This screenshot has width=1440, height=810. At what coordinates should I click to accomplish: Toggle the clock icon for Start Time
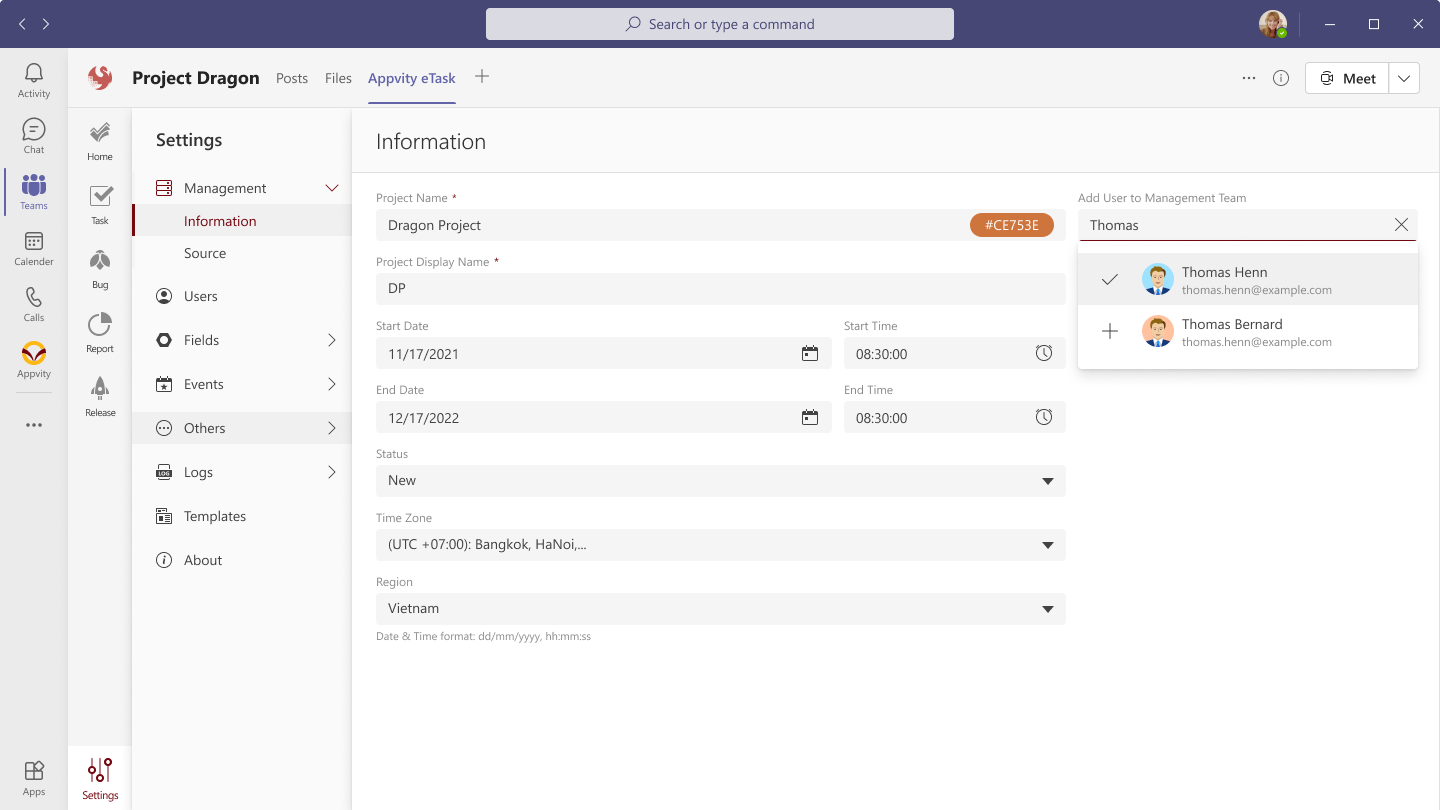pyautogui.click(x=1044, y=353)
